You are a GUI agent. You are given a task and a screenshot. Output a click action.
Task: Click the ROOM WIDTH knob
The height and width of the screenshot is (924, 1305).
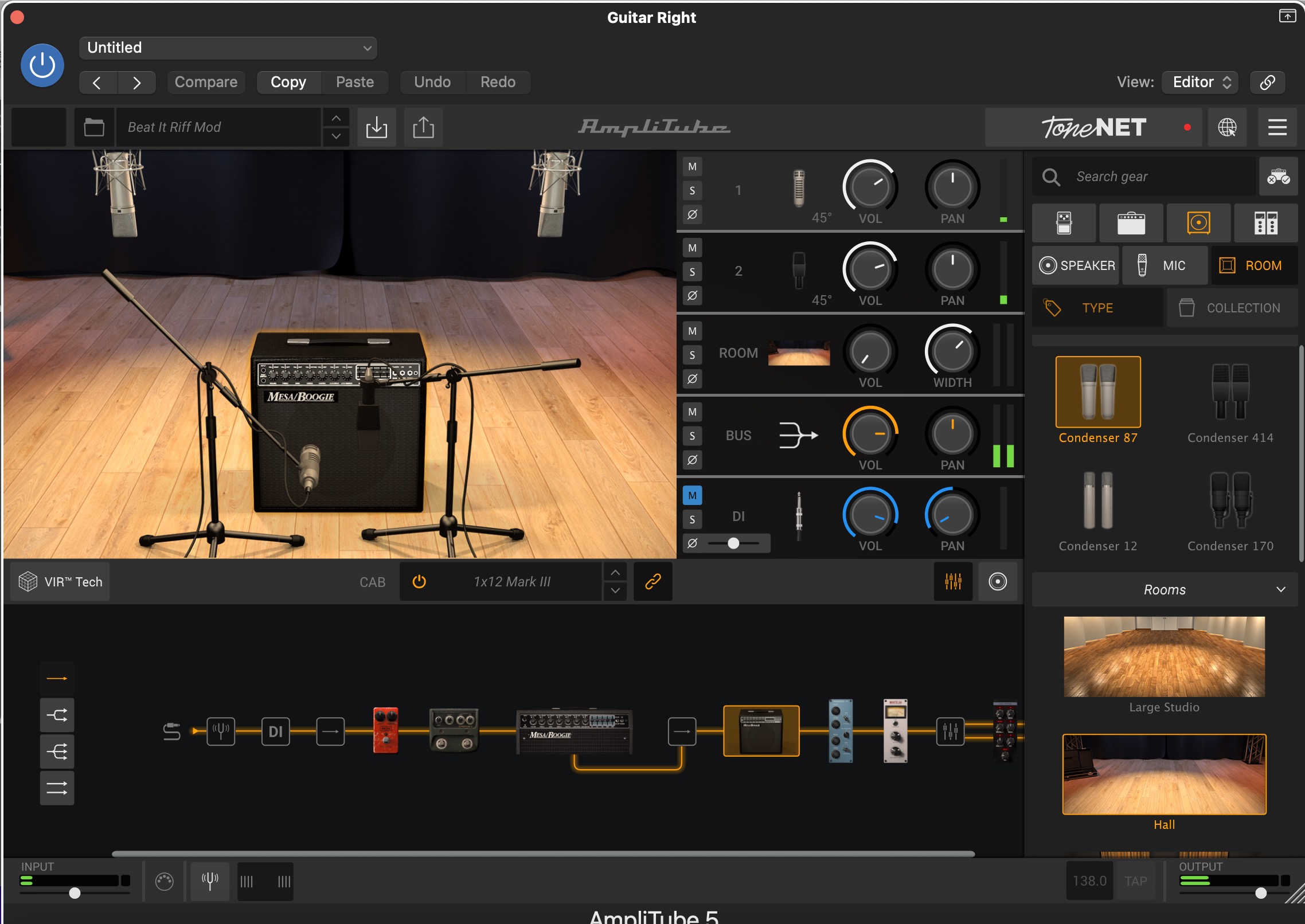pyautogui.click(x=952, y=351)
